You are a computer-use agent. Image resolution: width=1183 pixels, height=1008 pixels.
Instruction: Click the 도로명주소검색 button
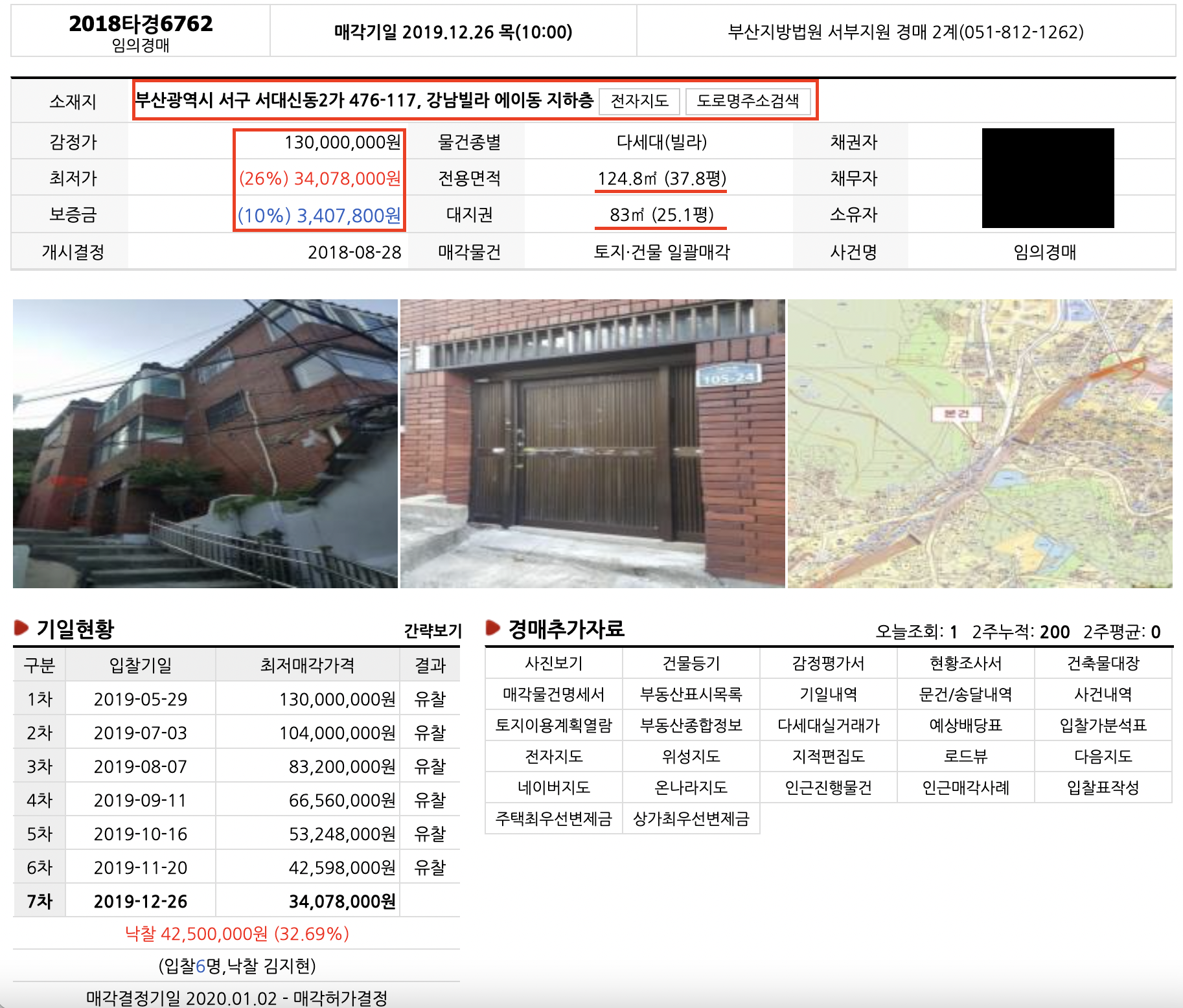click(748, 101)
